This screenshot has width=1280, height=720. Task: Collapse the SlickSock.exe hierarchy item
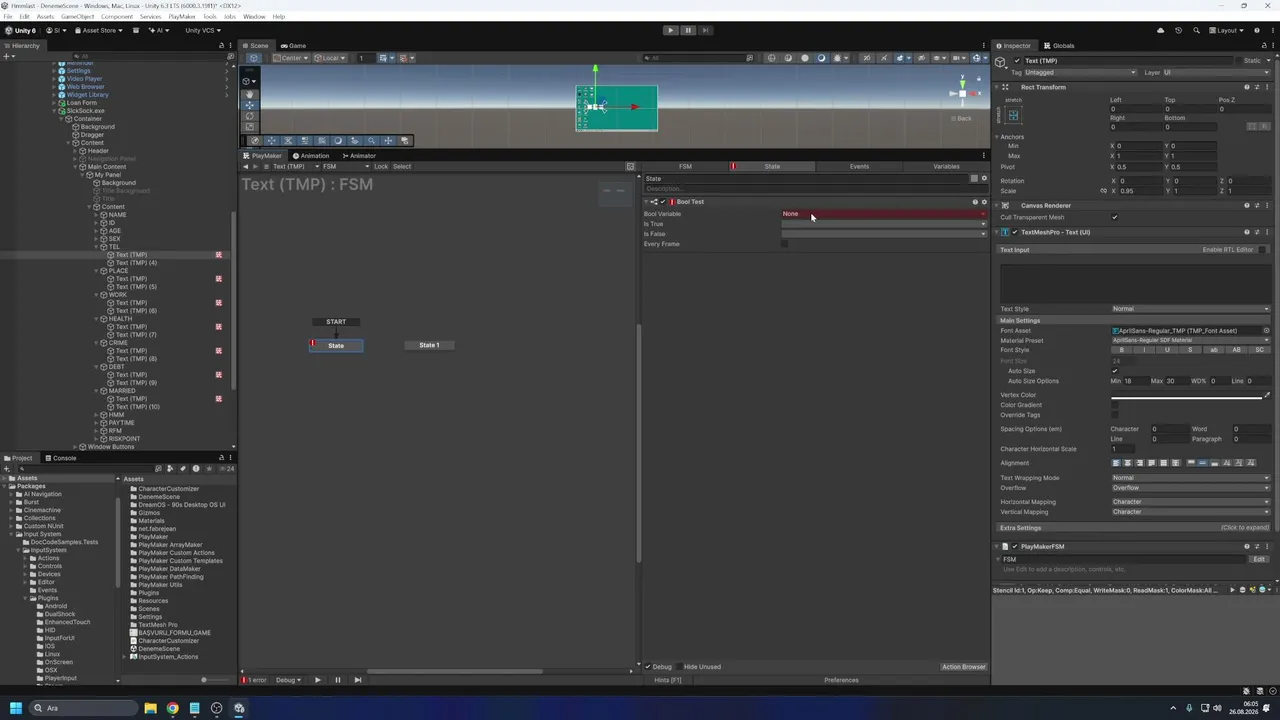[54, 111]
